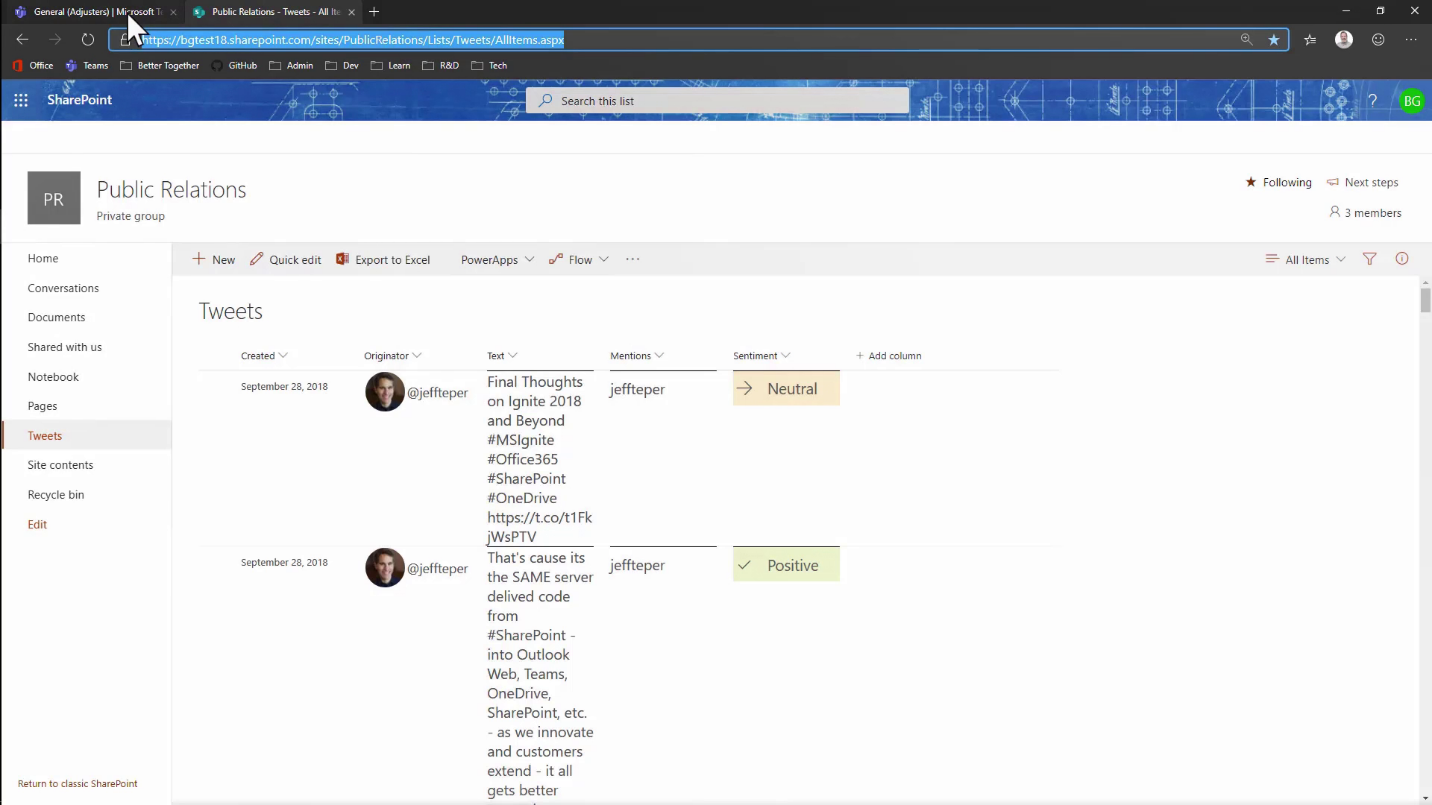Click jeffteper avatar in SAME server row
This screenshot has height=805, width=1432.
point(385,568)
